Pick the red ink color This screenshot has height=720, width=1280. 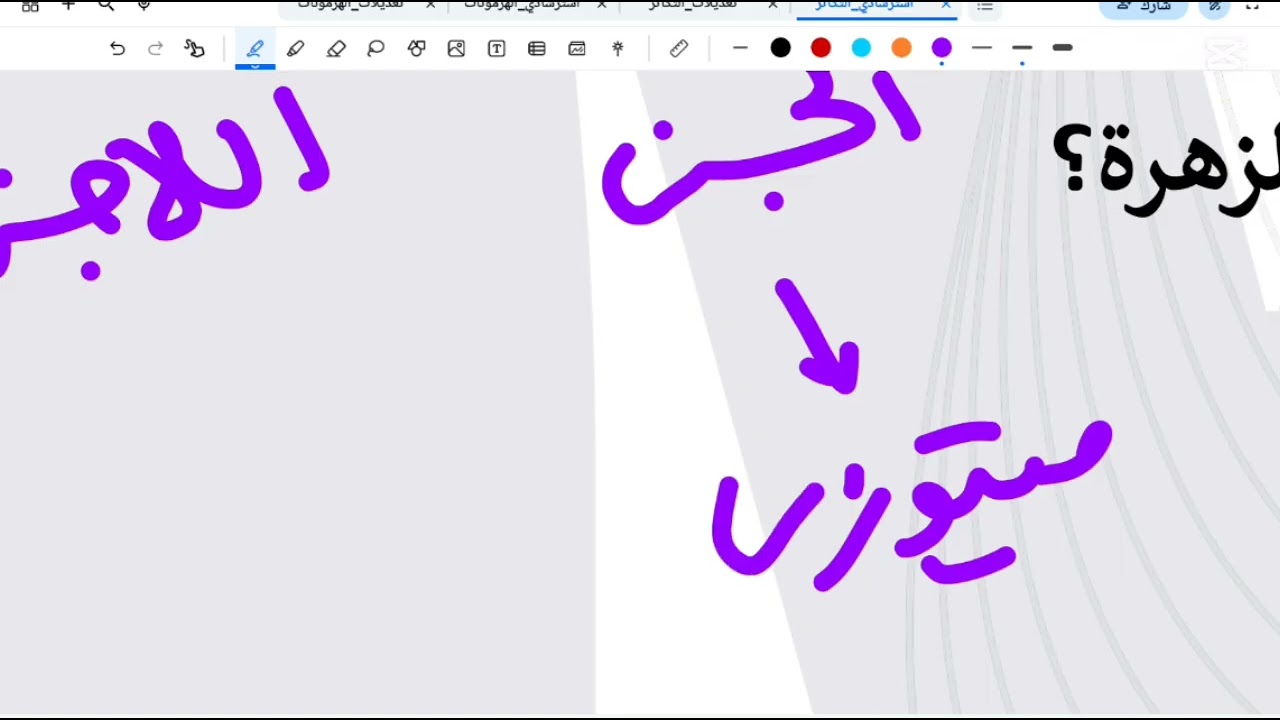click(821, 48)
